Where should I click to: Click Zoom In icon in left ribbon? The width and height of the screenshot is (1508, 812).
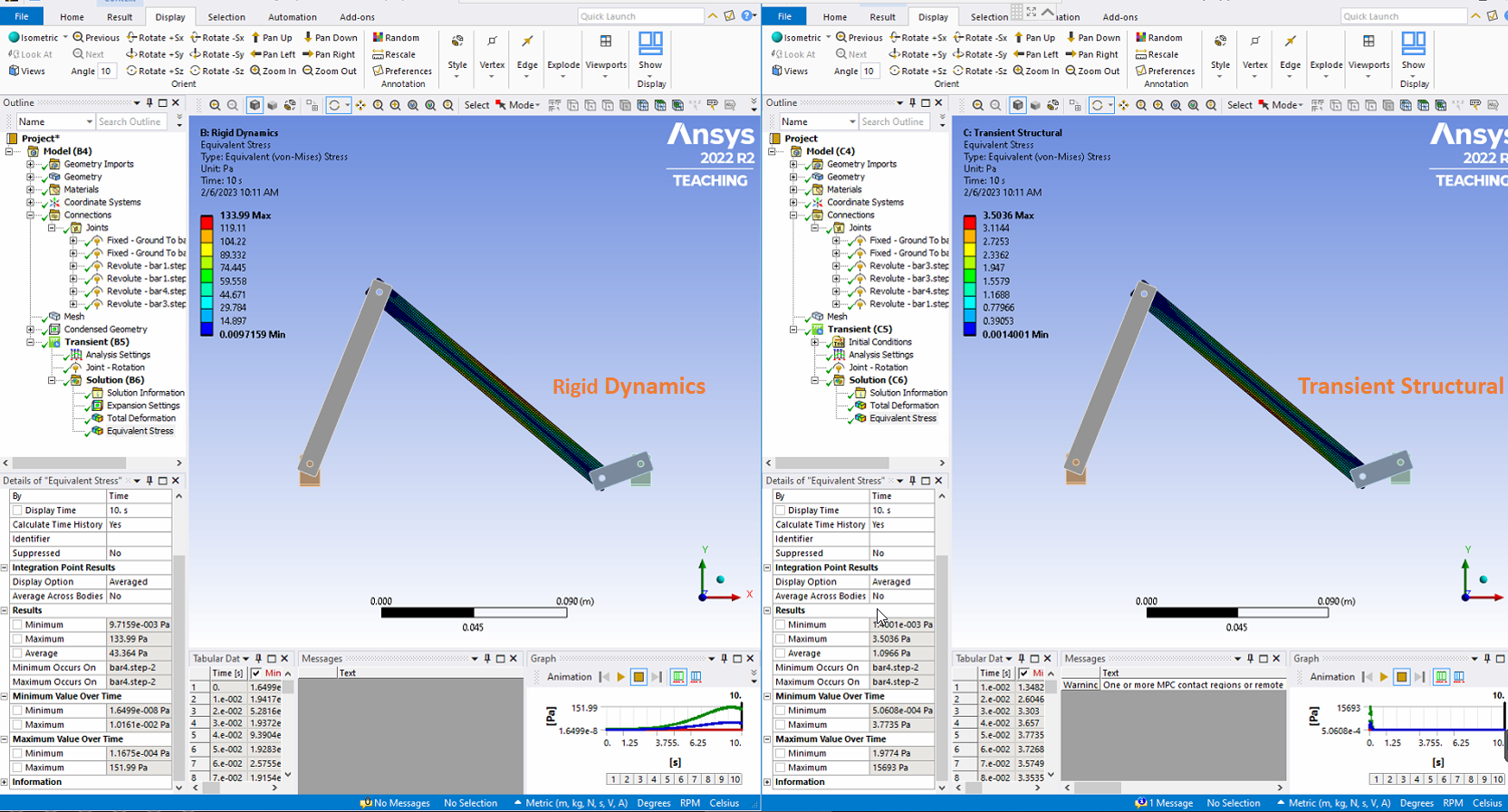coord(257,71)
